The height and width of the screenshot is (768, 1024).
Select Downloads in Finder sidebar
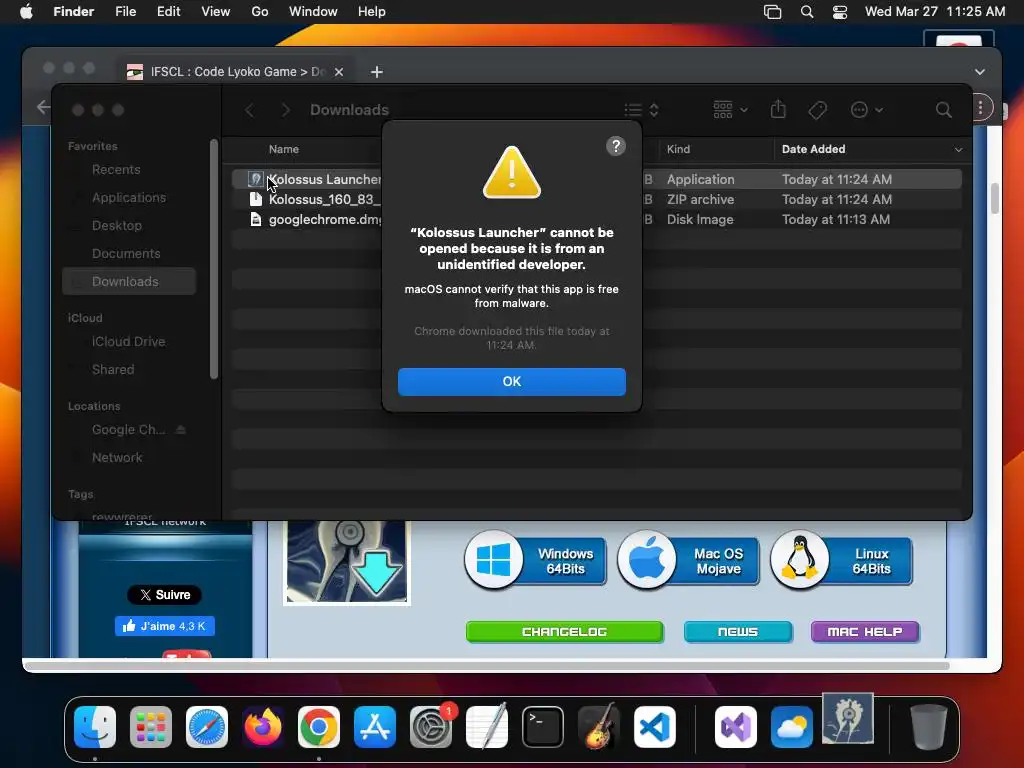tap(129, 281)
